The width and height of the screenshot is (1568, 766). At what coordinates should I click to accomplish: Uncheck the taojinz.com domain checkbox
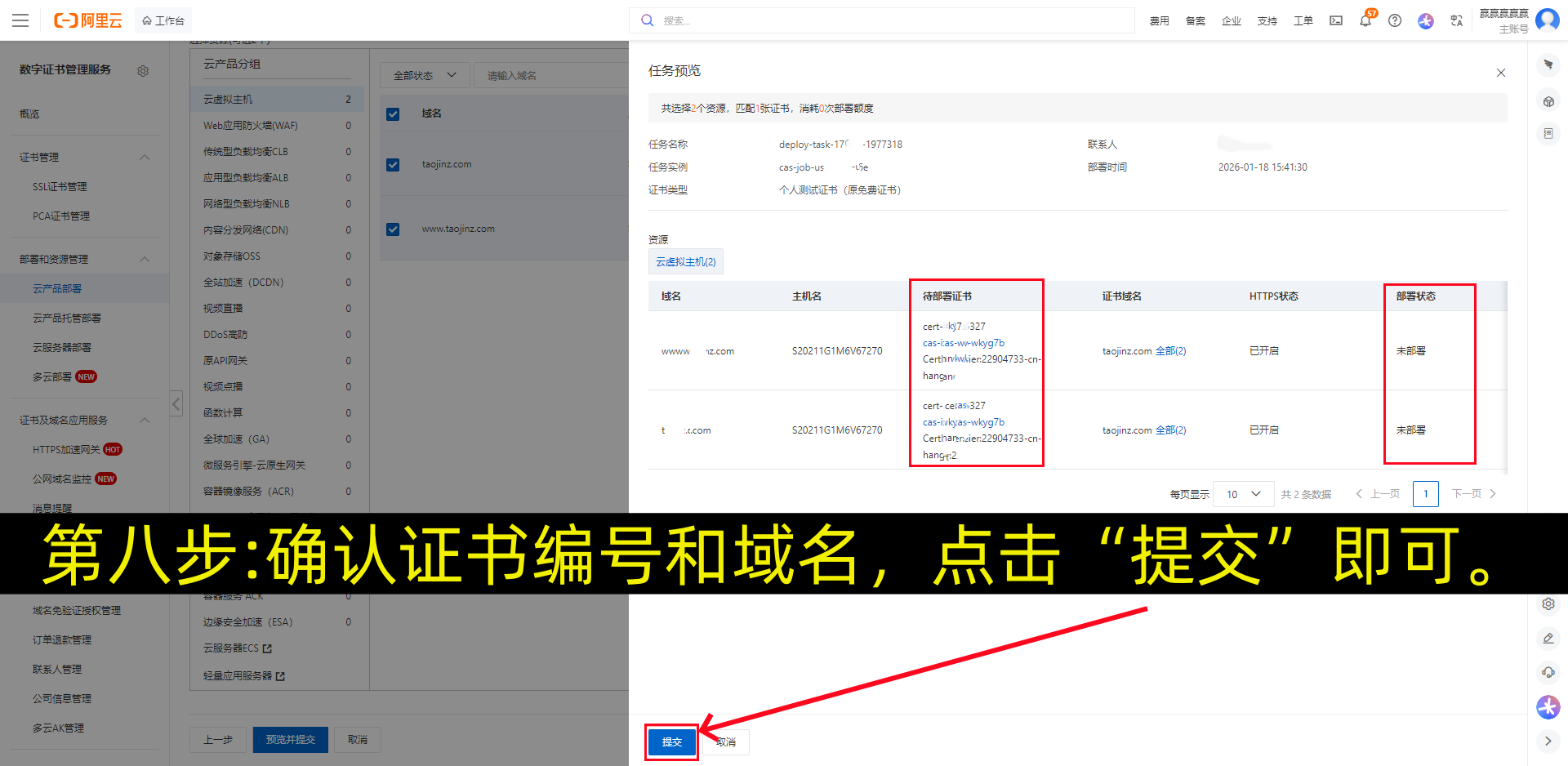click(x=393, y=164)
